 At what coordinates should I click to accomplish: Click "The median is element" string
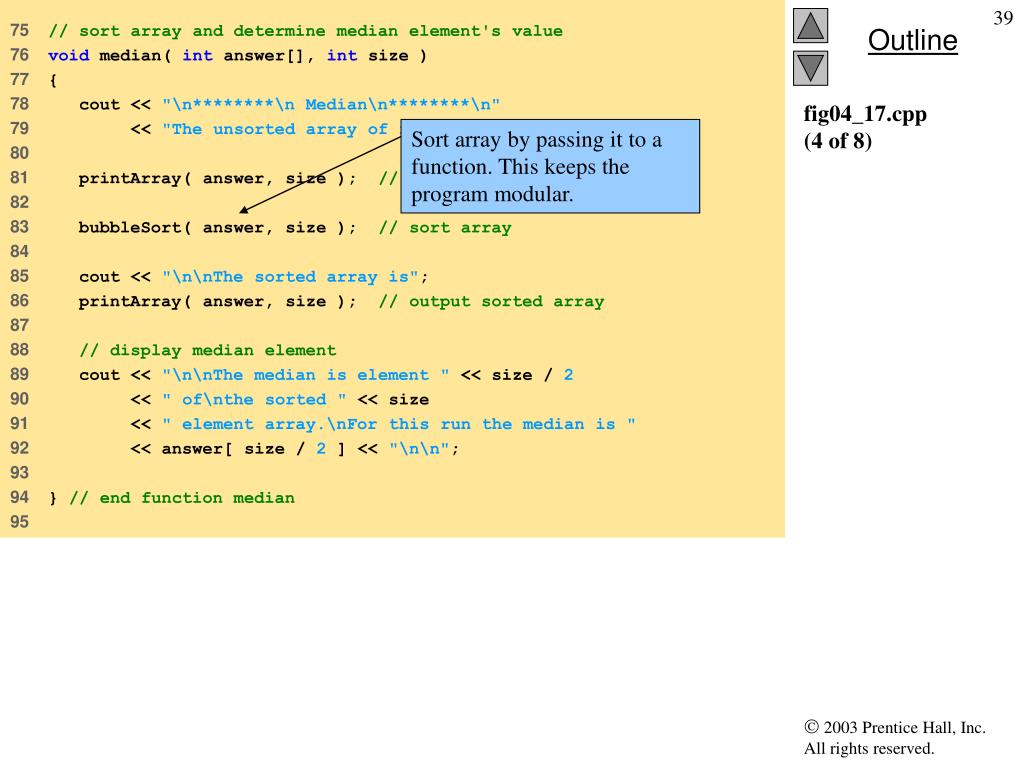coord(306,375)
